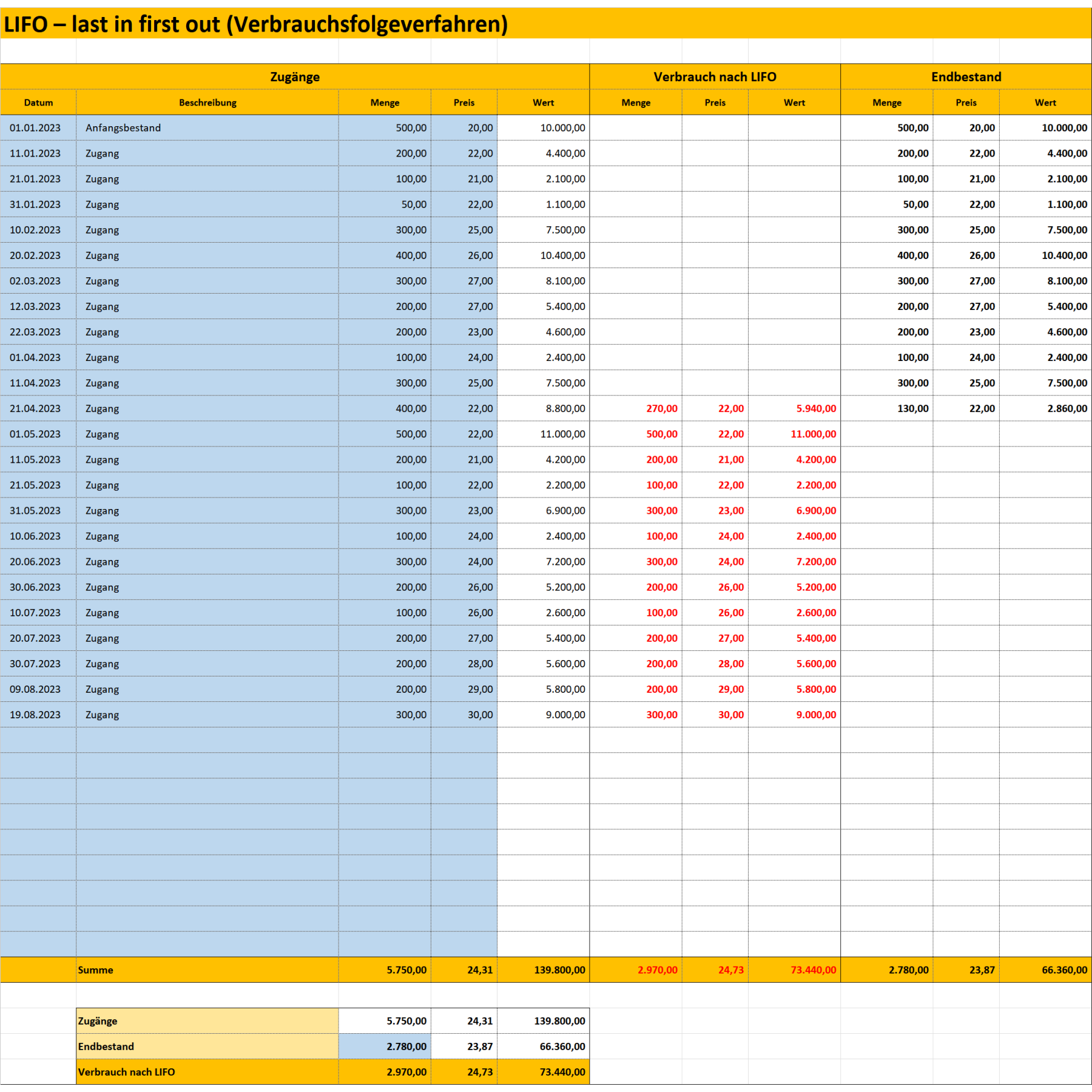Select the "Zugänge" section header at top

point(295,77)
